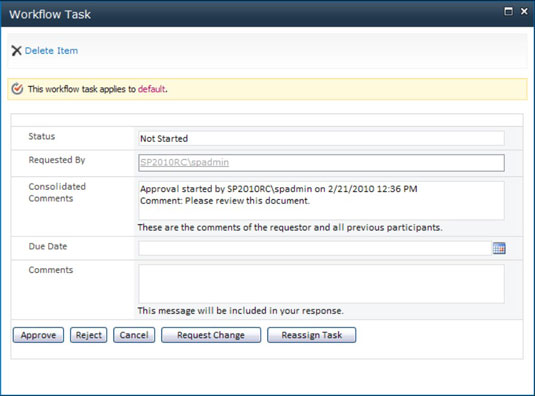The image size is (535, 396).
Task: Click text 'This message will be included in your response.'
Action: click(241, 311)
